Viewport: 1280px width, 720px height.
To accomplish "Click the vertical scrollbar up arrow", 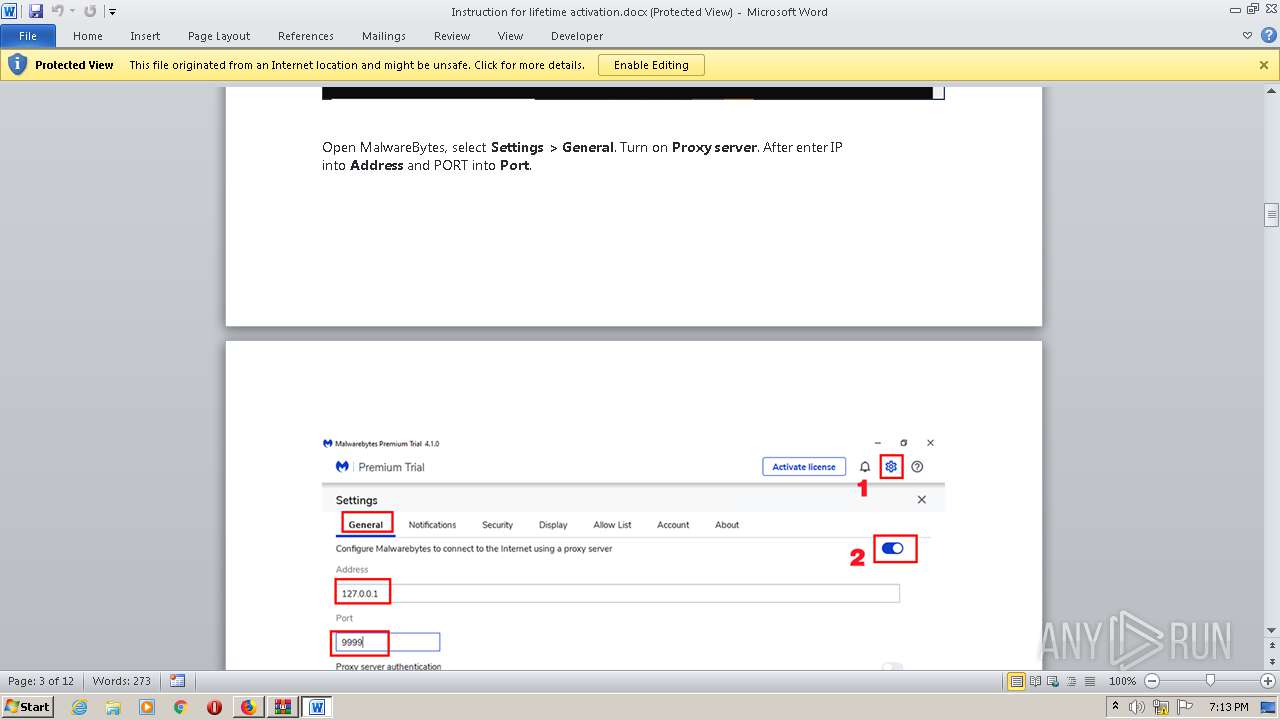I will tap(1271, 91).
